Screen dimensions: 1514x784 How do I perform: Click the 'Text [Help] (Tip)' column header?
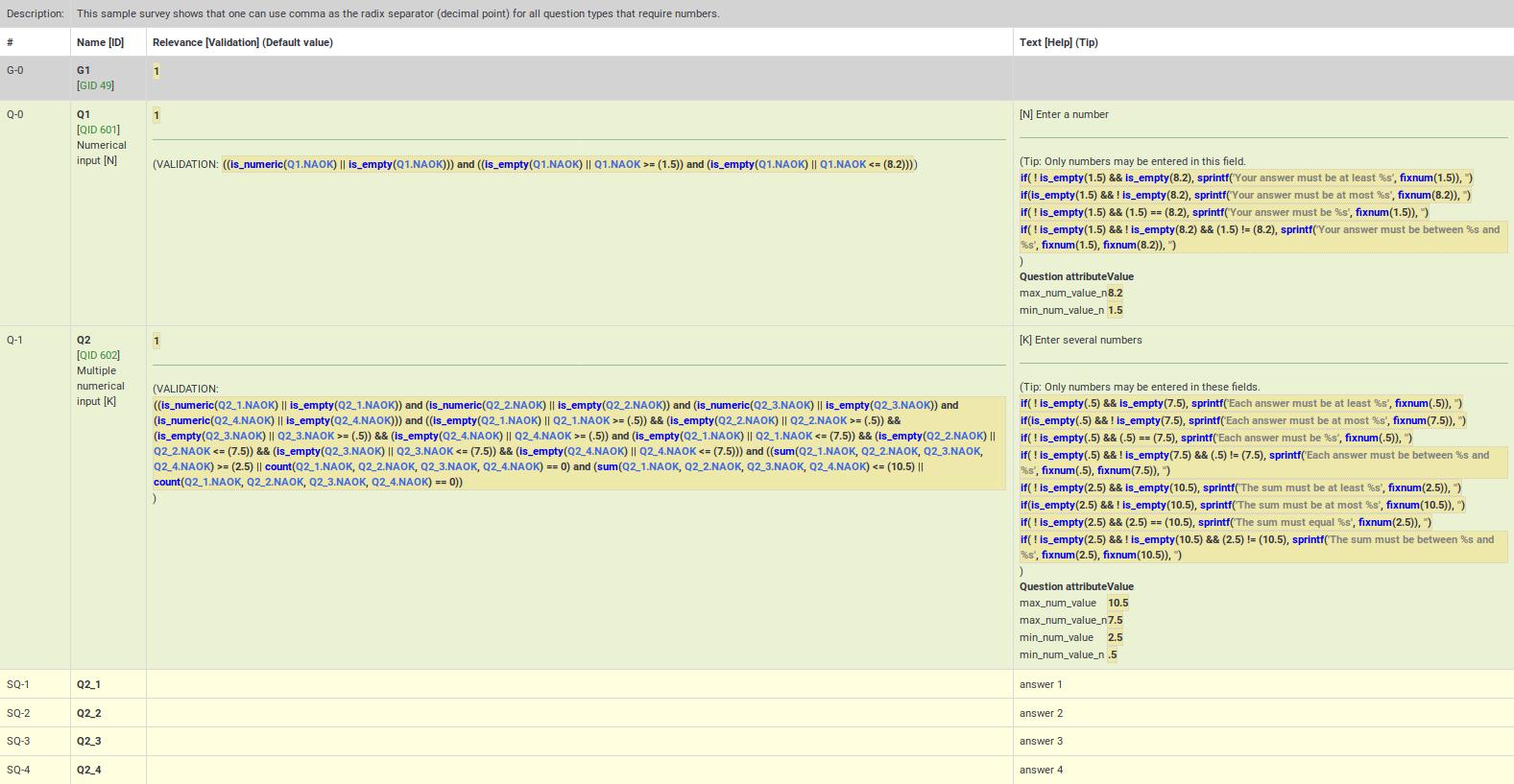1058,42
